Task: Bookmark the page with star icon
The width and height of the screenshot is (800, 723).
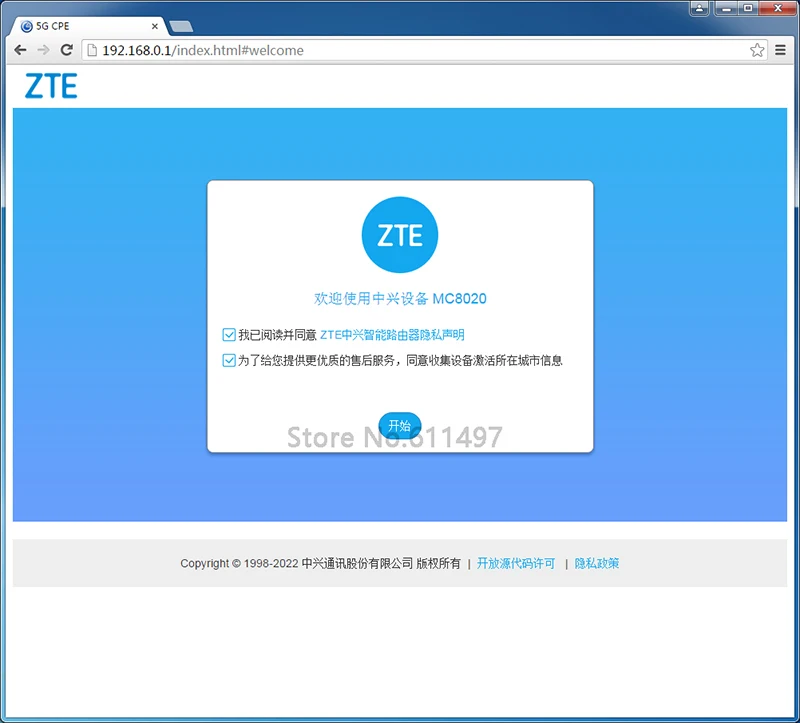Action: pos(757,50)
